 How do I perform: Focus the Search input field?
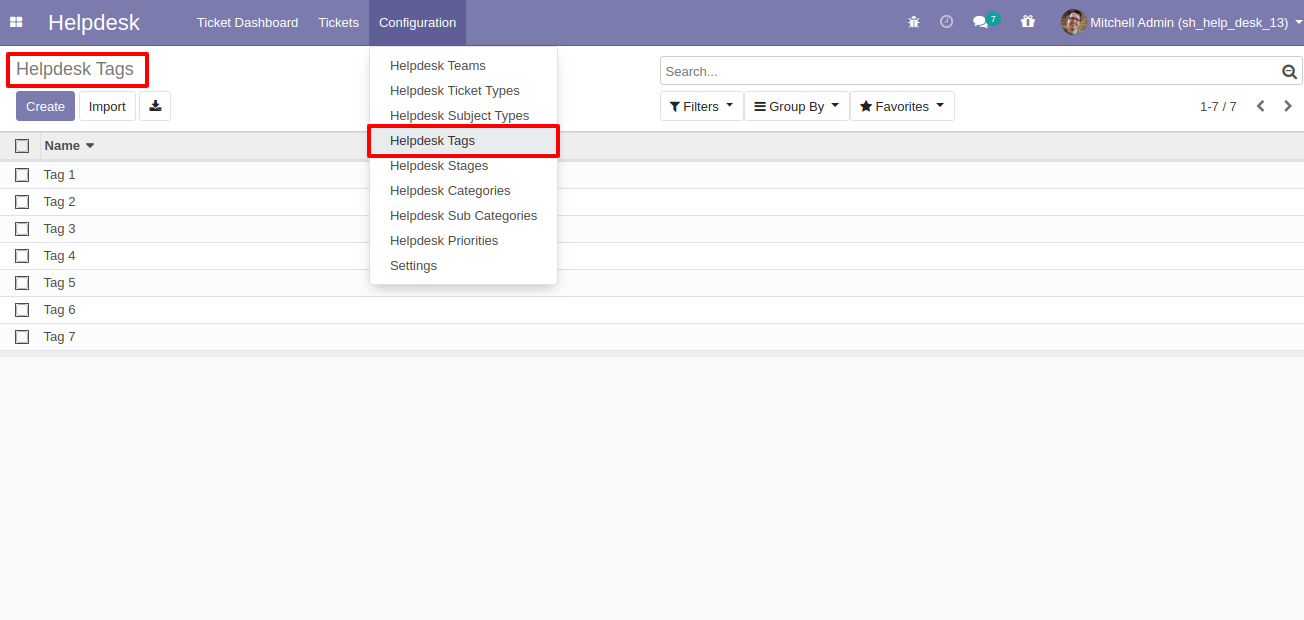(x=970, y=71)
